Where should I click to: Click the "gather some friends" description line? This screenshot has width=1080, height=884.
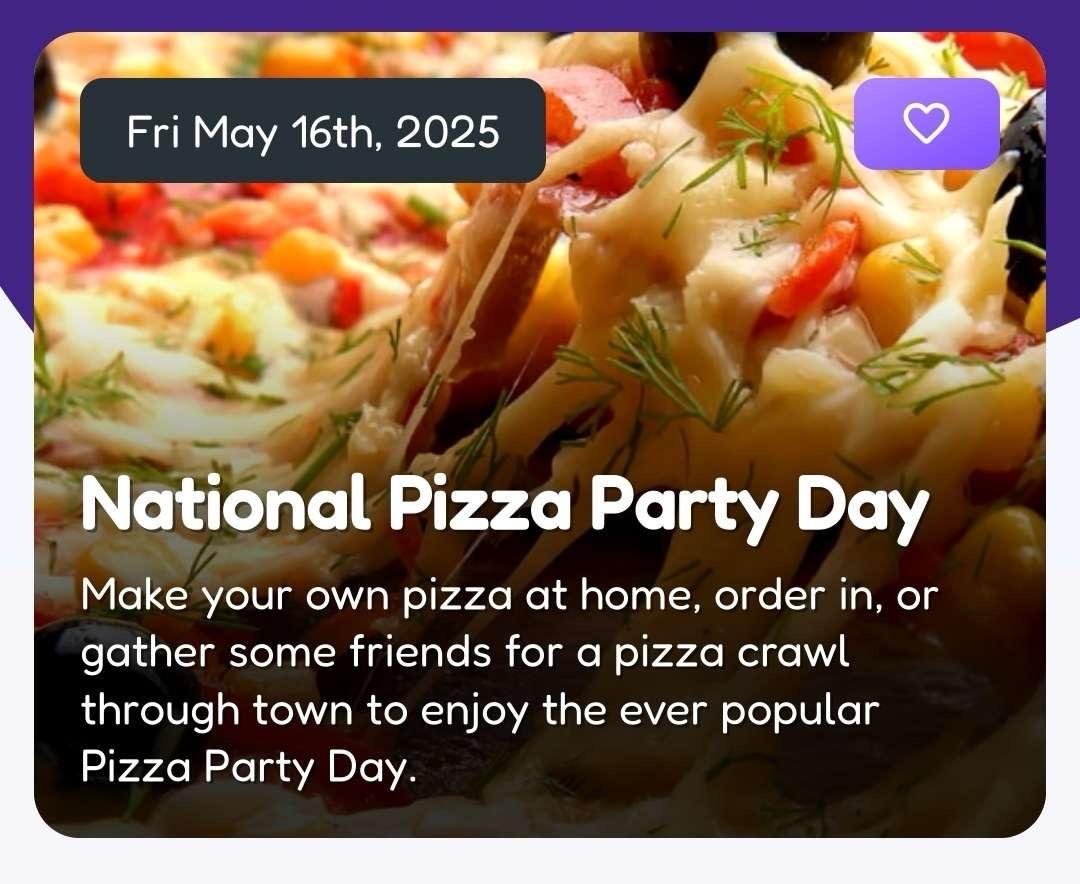[465, 653]
